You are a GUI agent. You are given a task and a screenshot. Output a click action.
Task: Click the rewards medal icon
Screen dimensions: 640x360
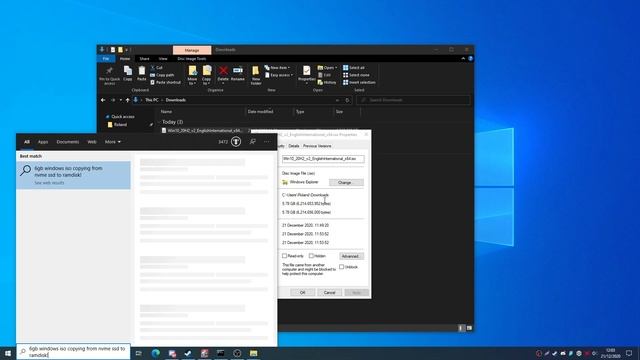point(236,142)
